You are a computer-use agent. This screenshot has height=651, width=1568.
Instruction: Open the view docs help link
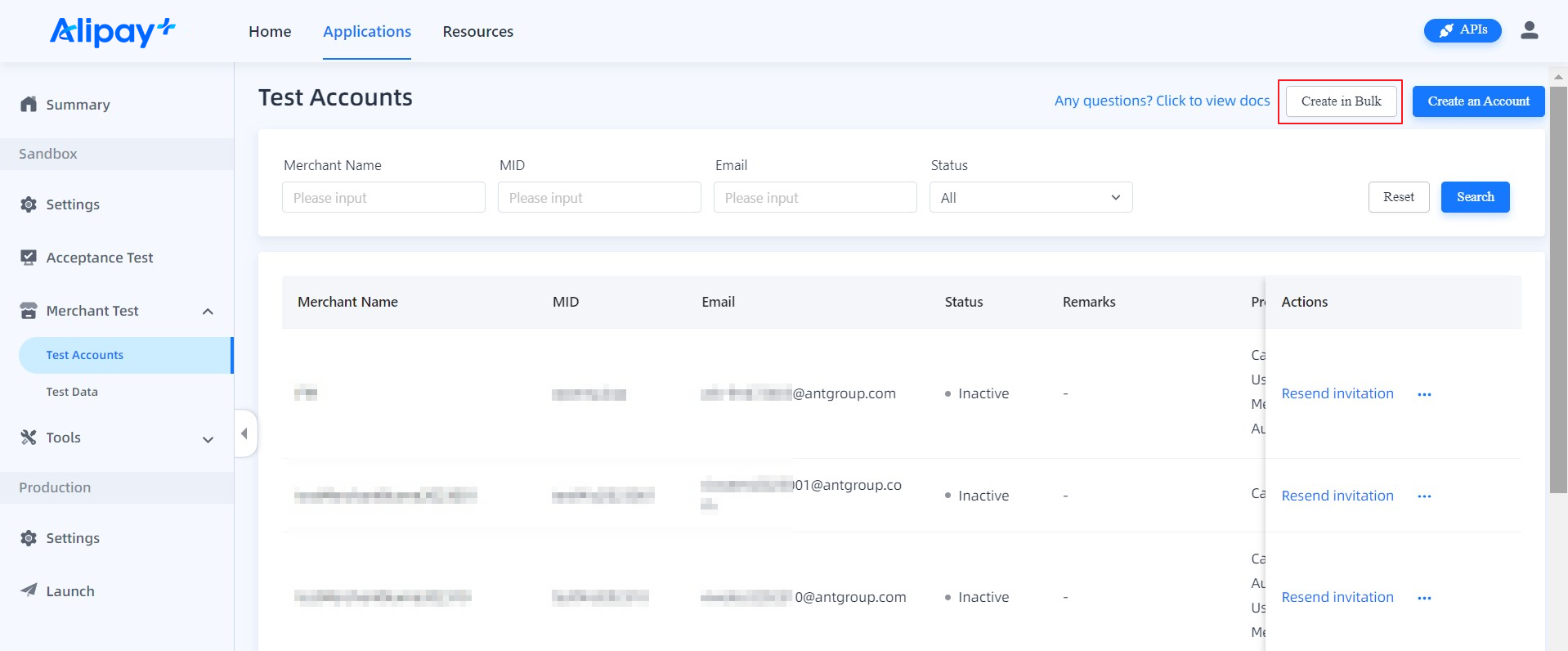tap(1162, 101)
